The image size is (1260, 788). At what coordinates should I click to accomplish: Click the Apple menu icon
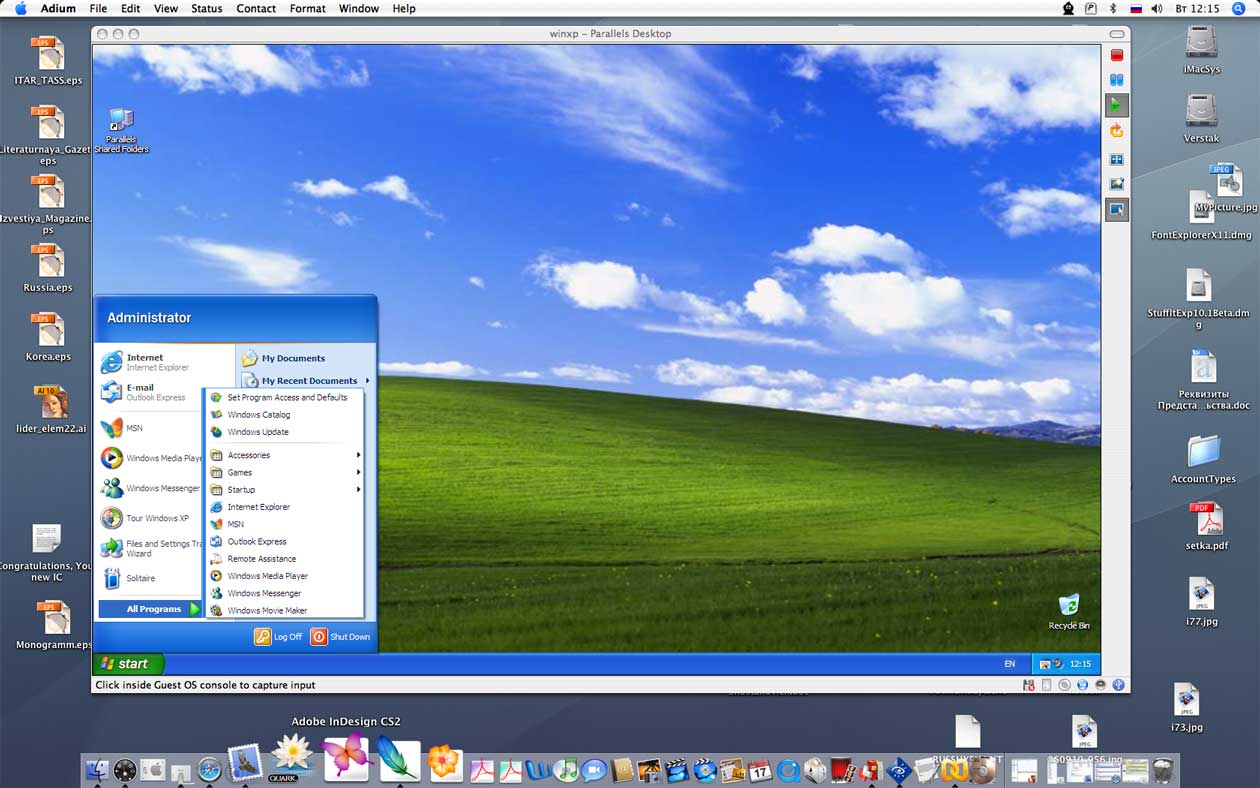[20, 8]
